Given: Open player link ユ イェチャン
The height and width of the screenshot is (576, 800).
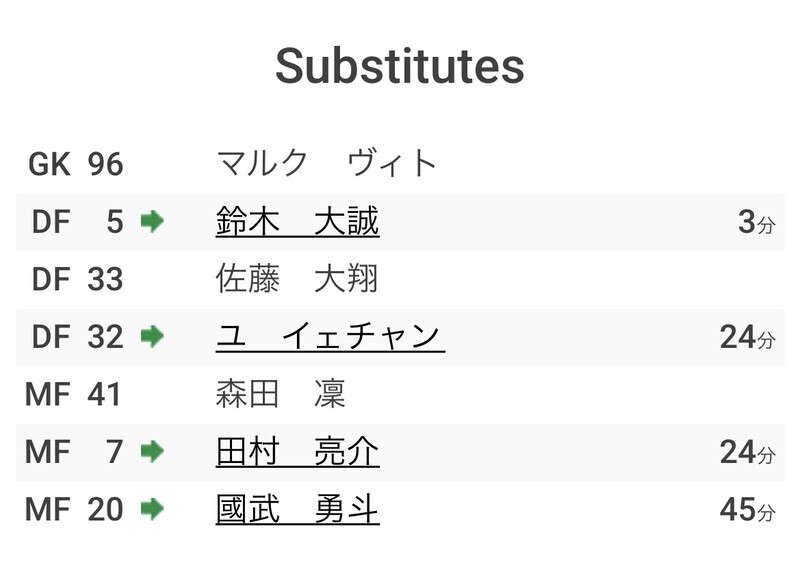Looking at the screenshot, I should point(330,337).
